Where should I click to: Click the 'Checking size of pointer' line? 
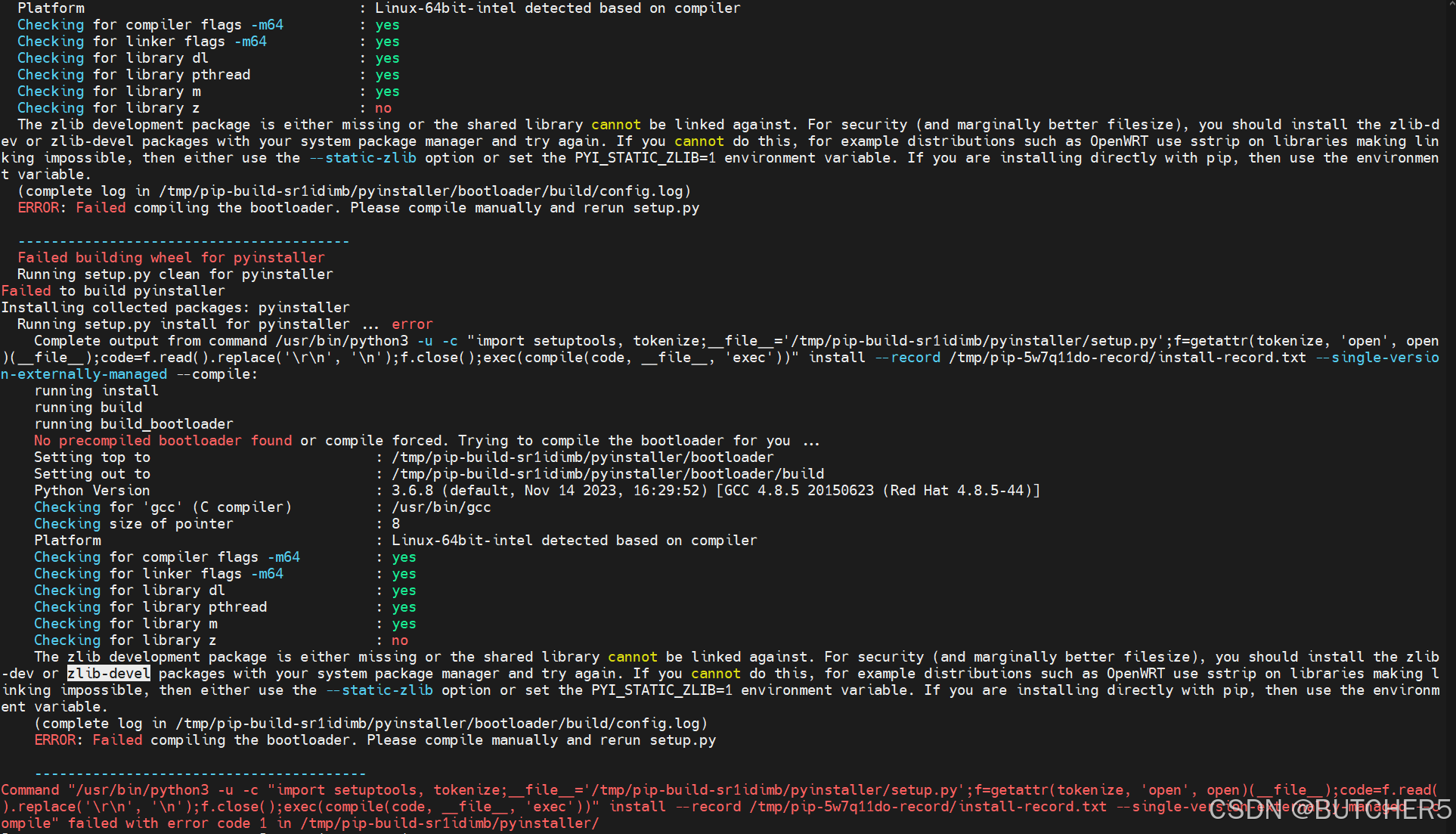pyautogui.click(x=217, y=524)
